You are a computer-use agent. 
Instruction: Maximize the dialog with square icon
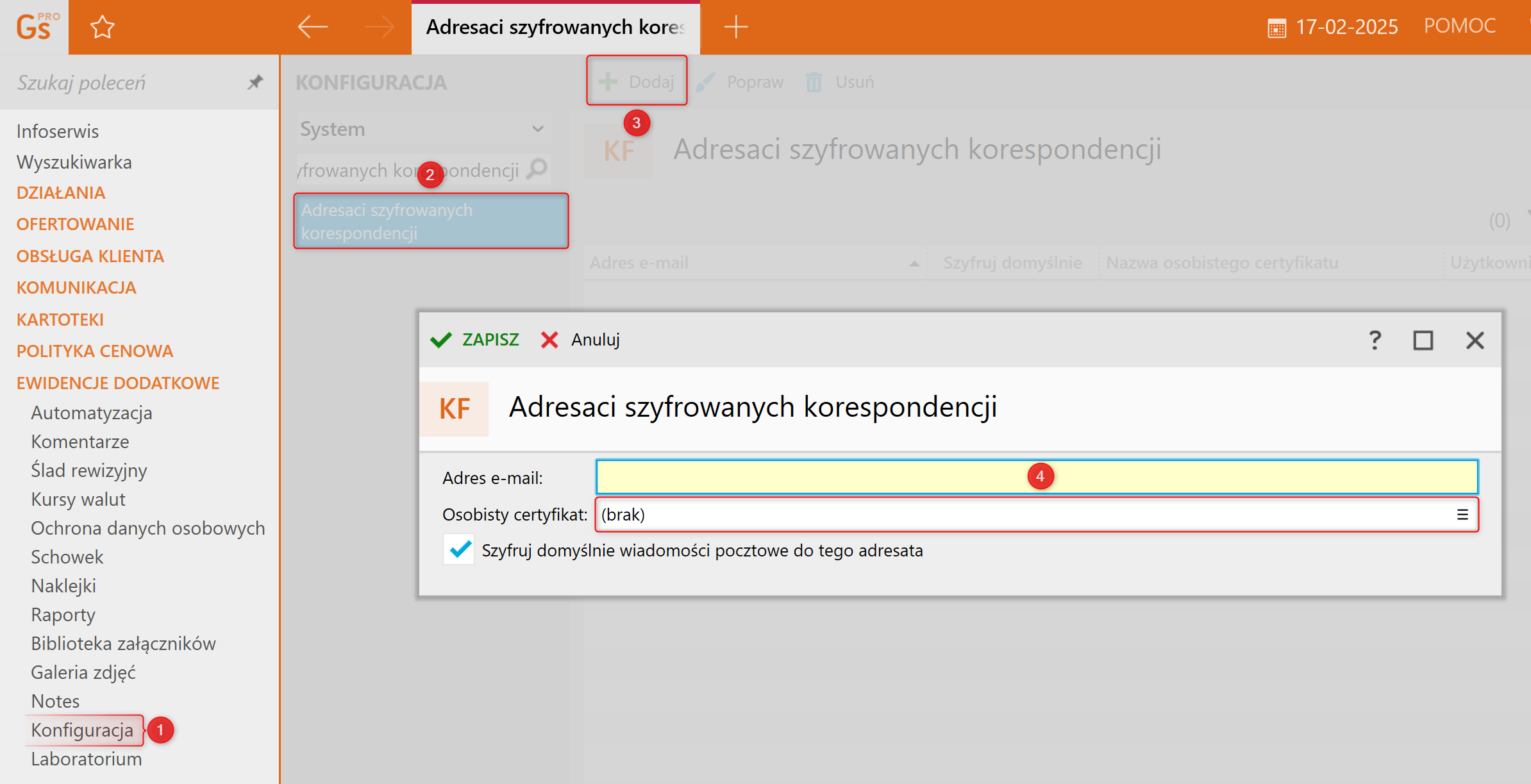click(1423, 340)
